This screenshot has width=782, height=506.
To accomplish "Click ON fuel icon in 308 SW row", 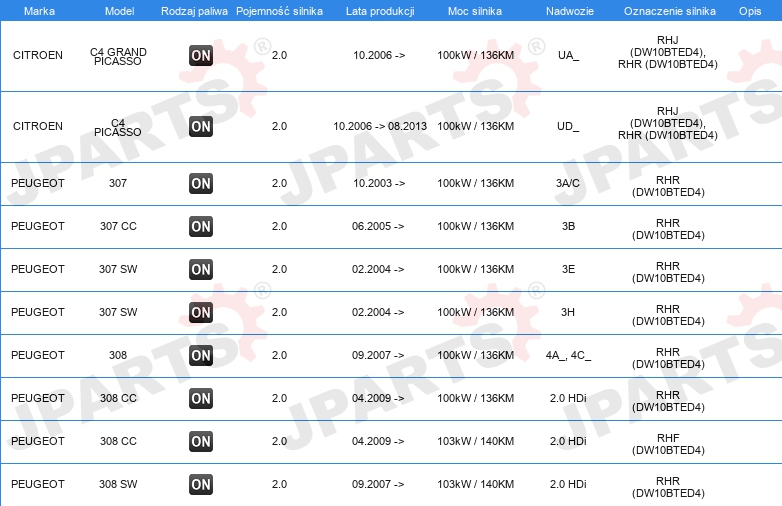I will pos(201,484).
